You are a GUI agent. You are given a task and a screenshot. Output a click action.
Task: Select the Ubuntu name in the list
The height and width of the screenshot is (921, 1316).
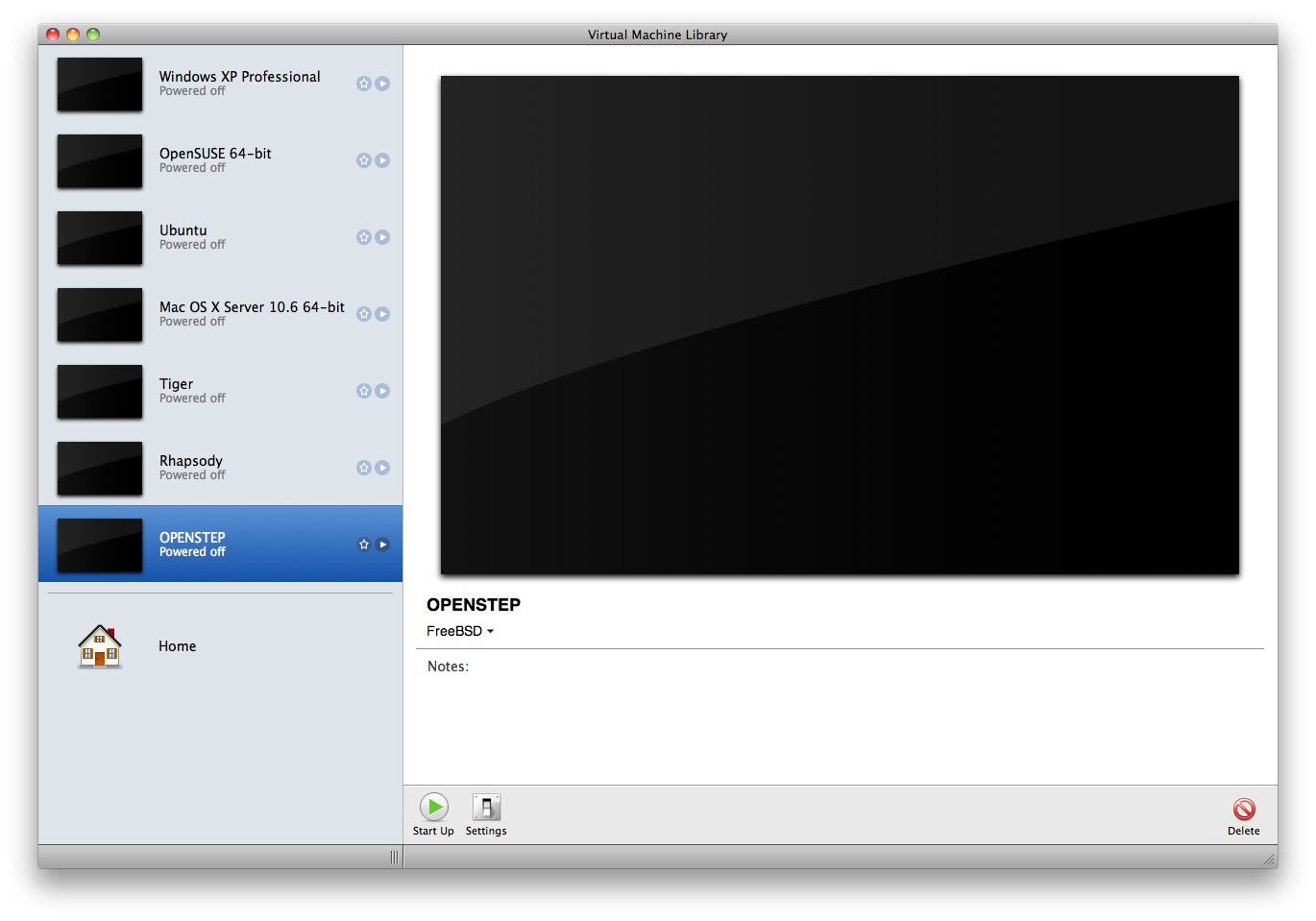(x=183, y=230)
